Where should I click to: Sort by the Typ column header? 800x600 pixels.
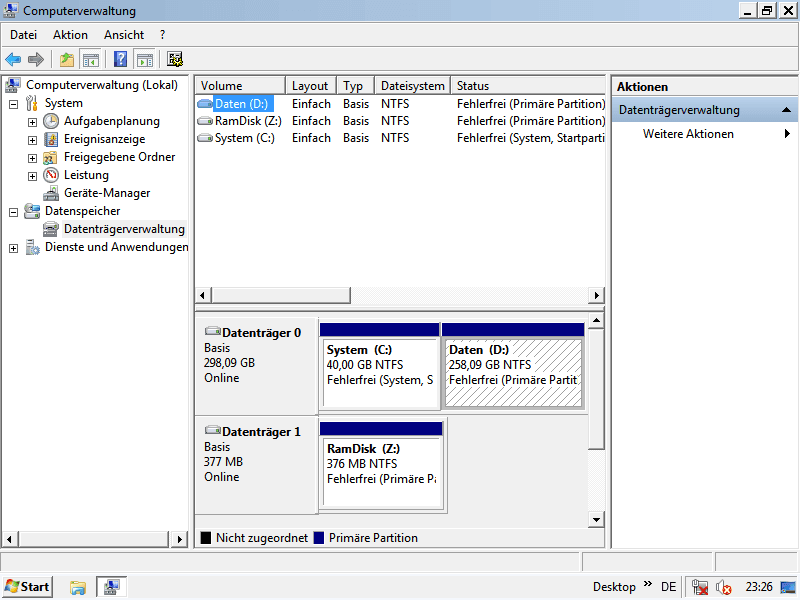(356, 86)
